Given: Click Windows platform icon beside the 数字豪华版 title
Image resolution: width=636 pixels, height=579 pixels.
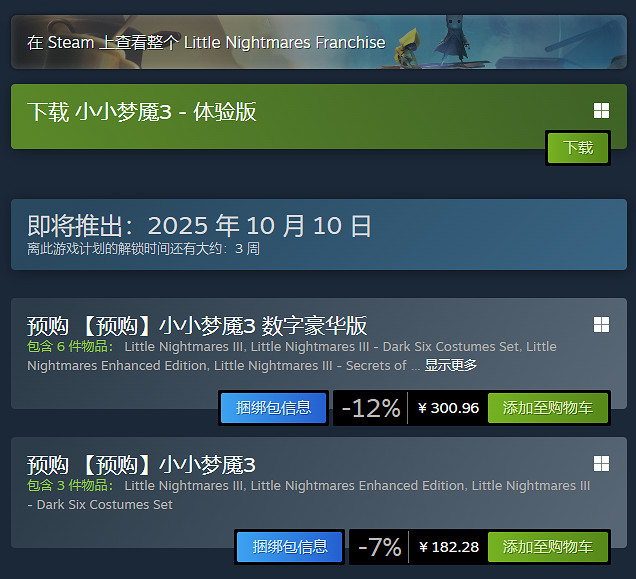Looking at the screenshot, I should [x=601, y=325].
